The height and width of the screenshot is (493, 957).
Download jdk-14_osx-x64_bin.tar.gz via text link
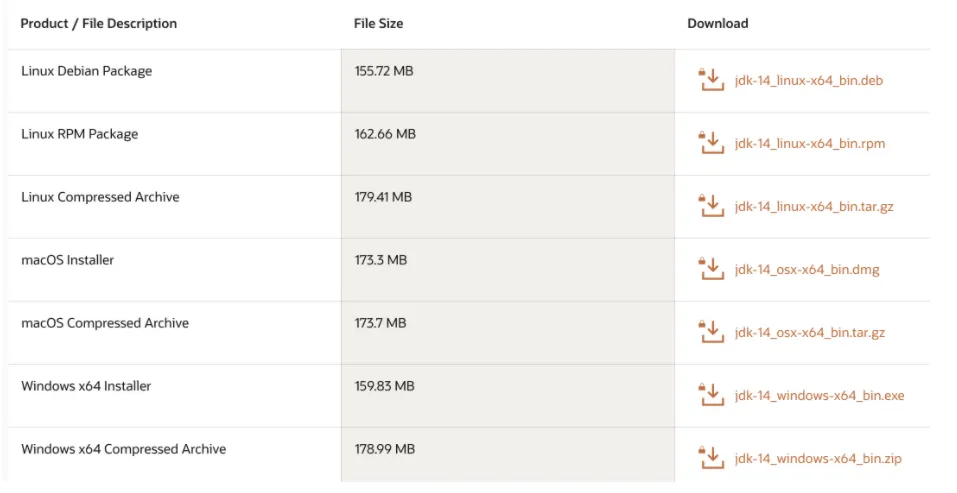pos(809,333)
